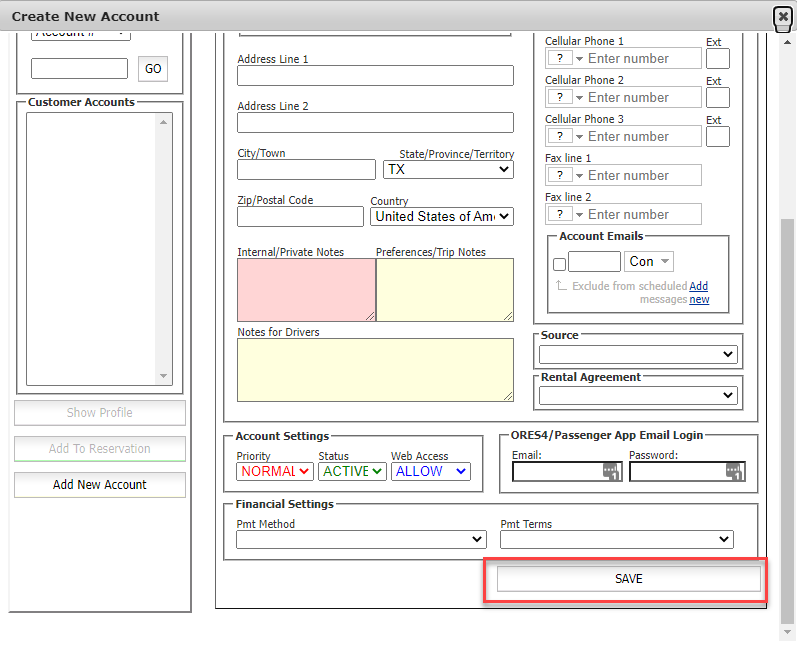The width and height of the screenshot is (797, 645).
Task: Expand the State/Province/Territory dropdown showing TX
Action: click(448, 170)
